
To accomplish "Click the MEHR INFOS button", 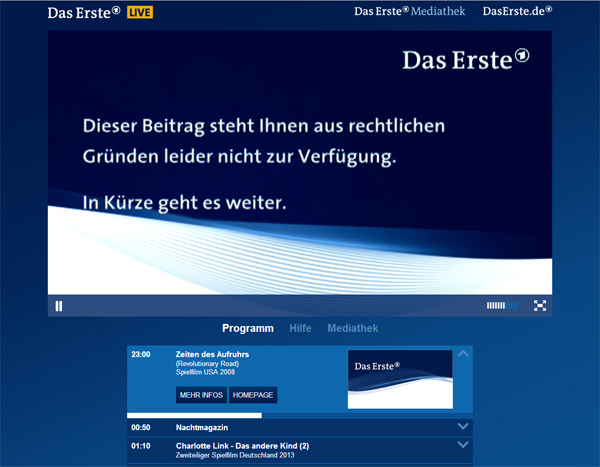I will (201, 395).
